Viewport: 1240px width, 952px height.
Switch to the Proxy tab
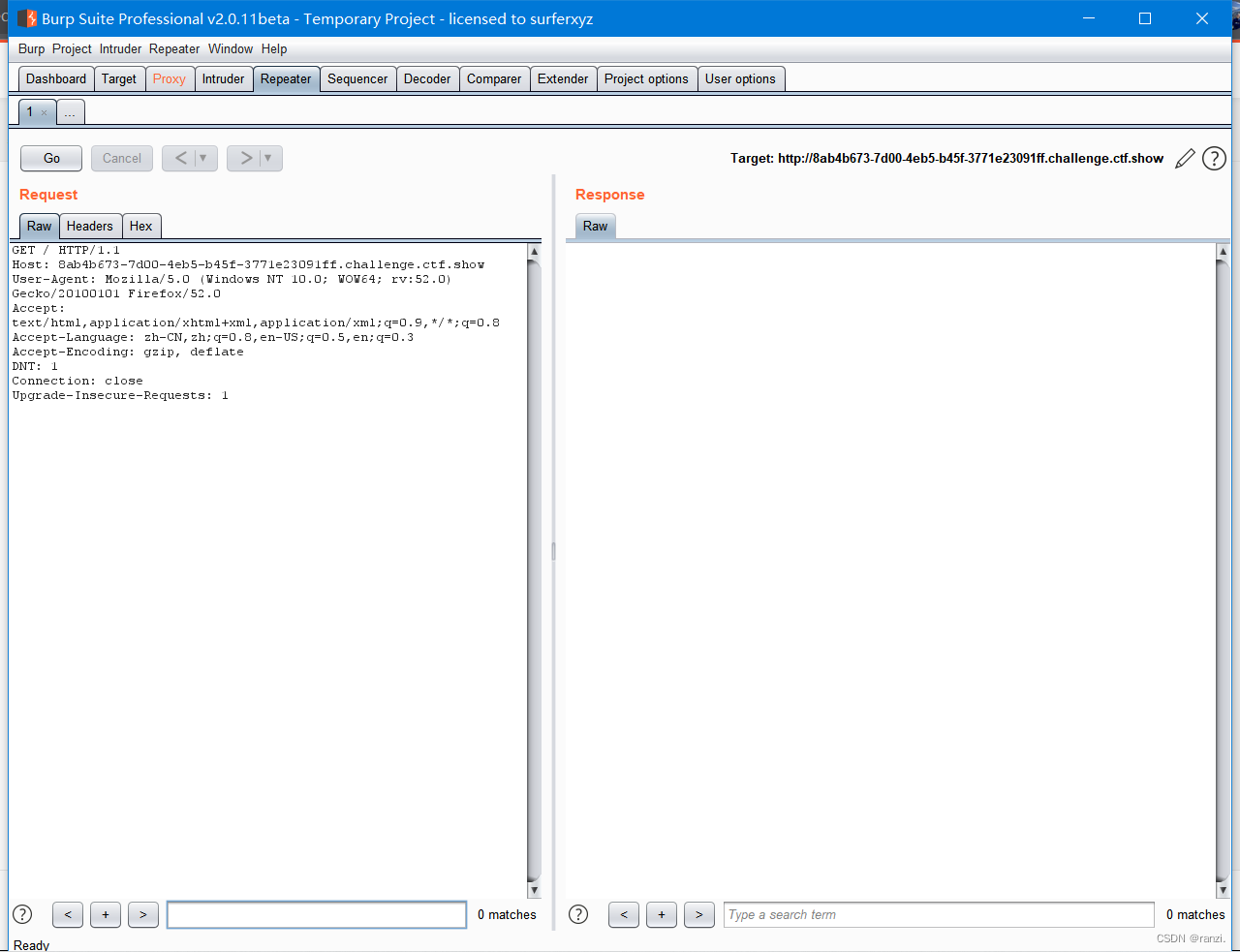[x=170, y=78]
